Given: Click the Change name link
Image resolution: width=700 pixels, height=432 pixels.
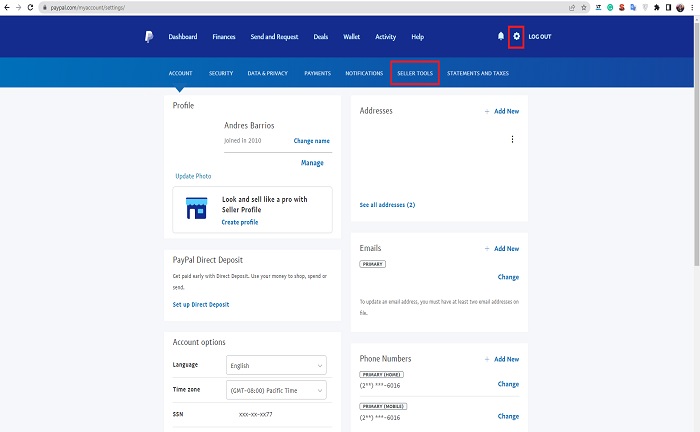Looking at the screenshot, I should [312, 141].
